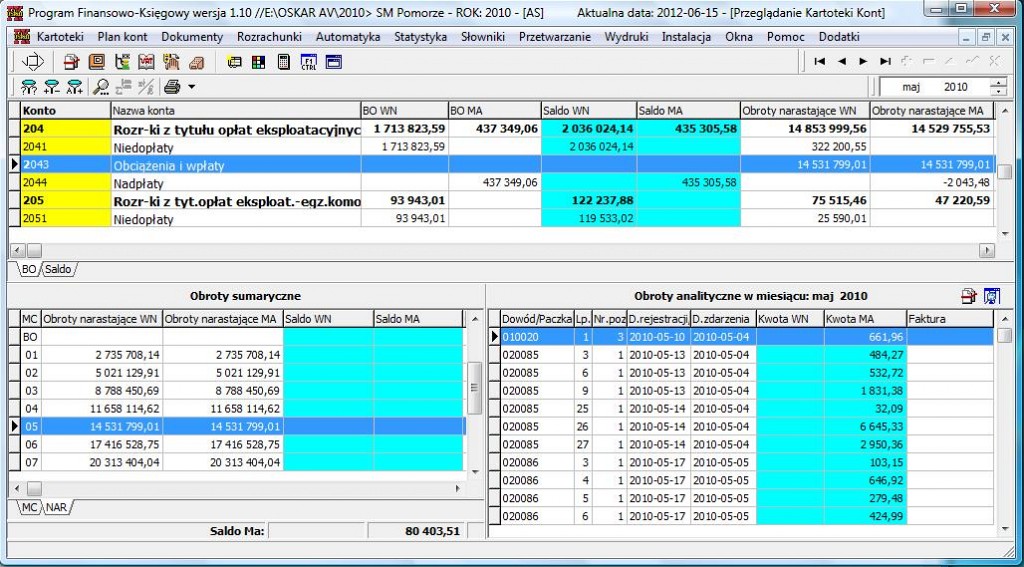The width and height of the screenshot is (1024, 567).
Task: Click the accounts table horizontal scrollbar thumb
Action: coord(33,250)
